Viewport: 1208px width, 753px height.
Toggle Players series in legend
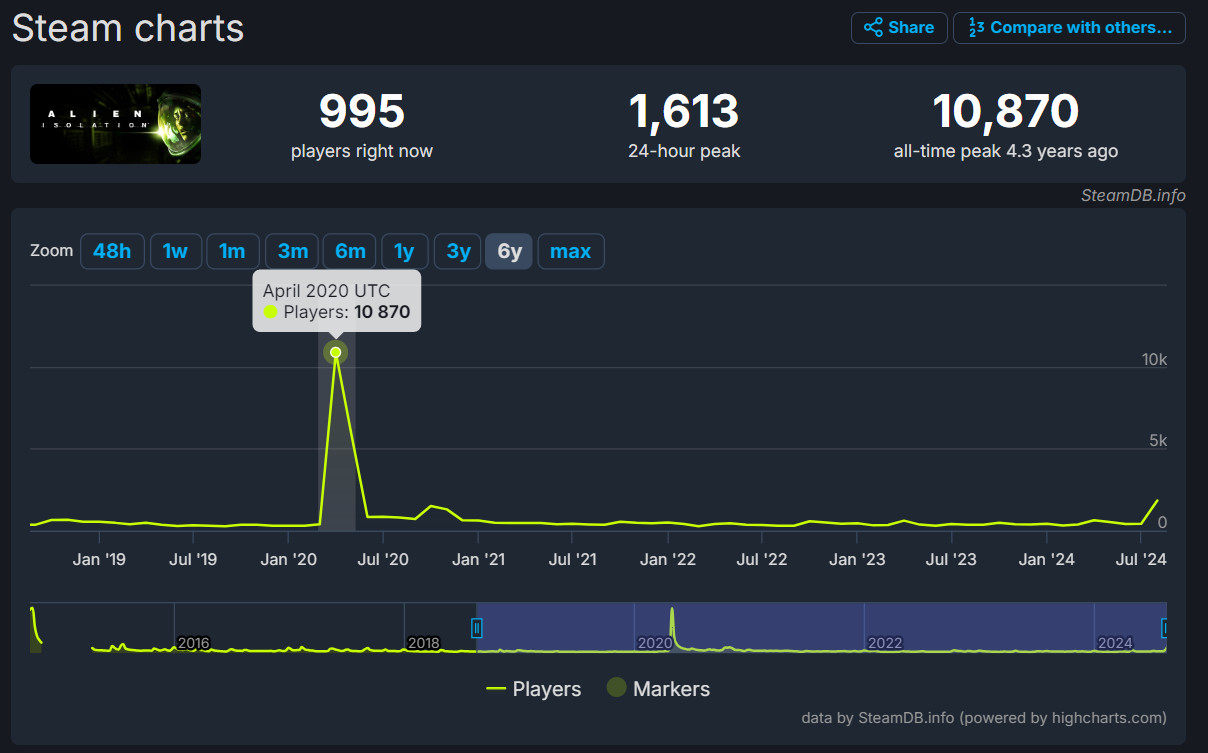[533, 689]
